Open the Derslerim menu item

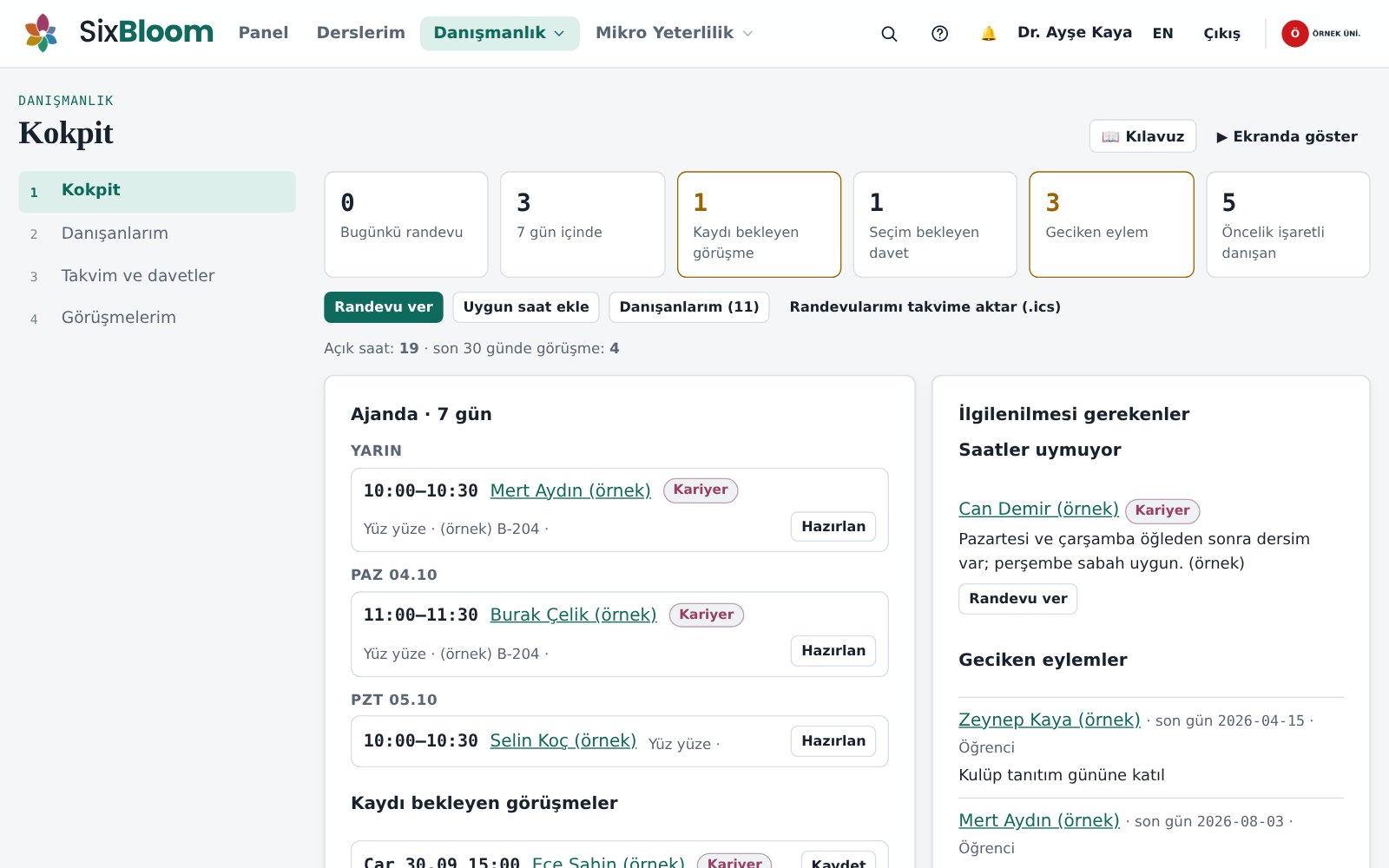[x=360, y=33]
